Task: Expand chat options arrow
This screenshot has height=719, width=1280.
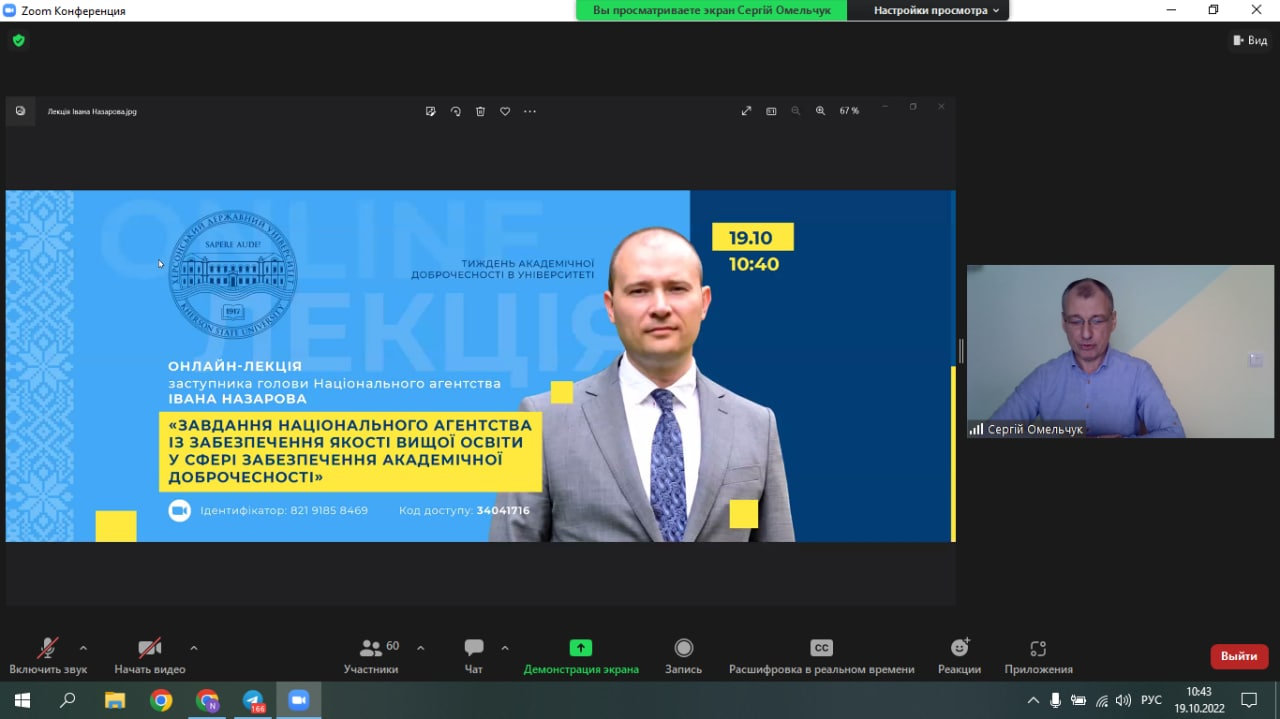Action: [505, 648]
